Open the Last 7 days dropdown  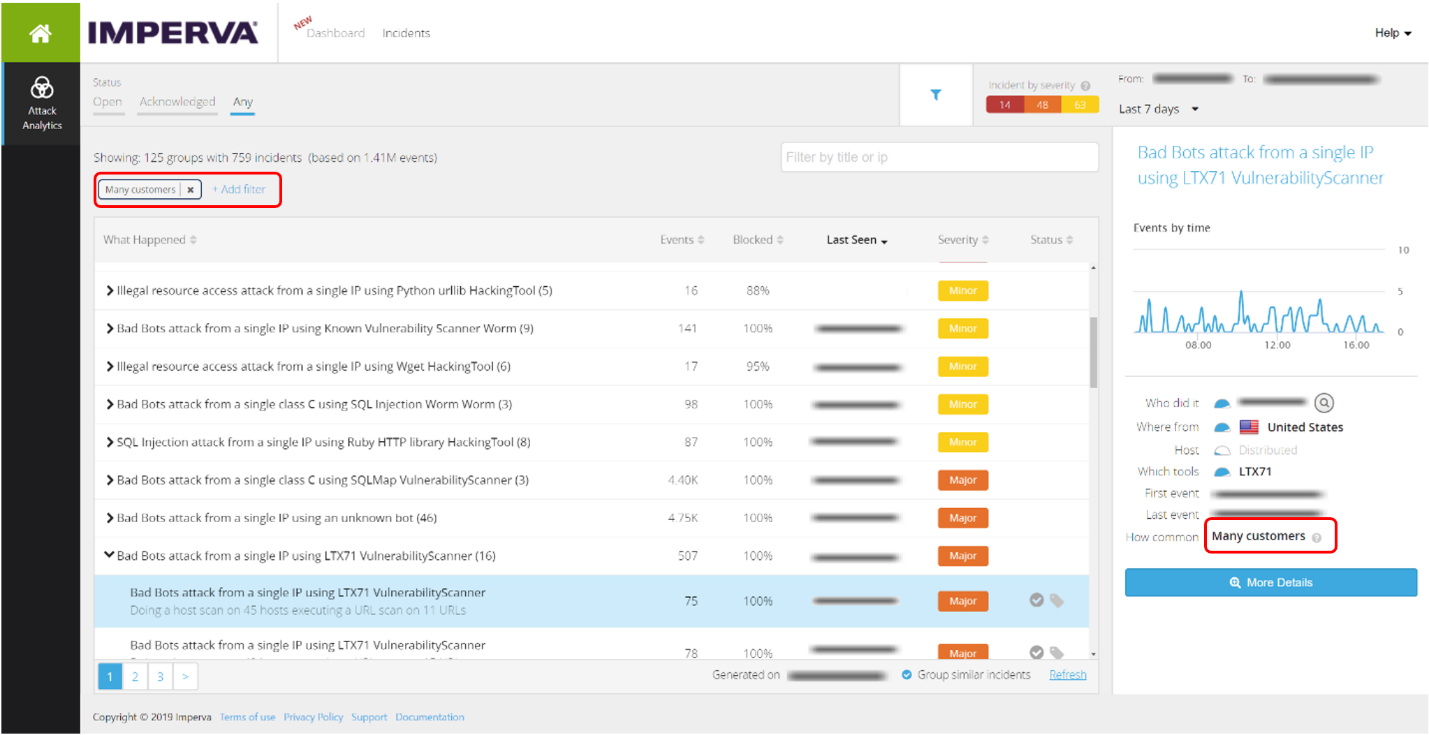[1157, 109]
